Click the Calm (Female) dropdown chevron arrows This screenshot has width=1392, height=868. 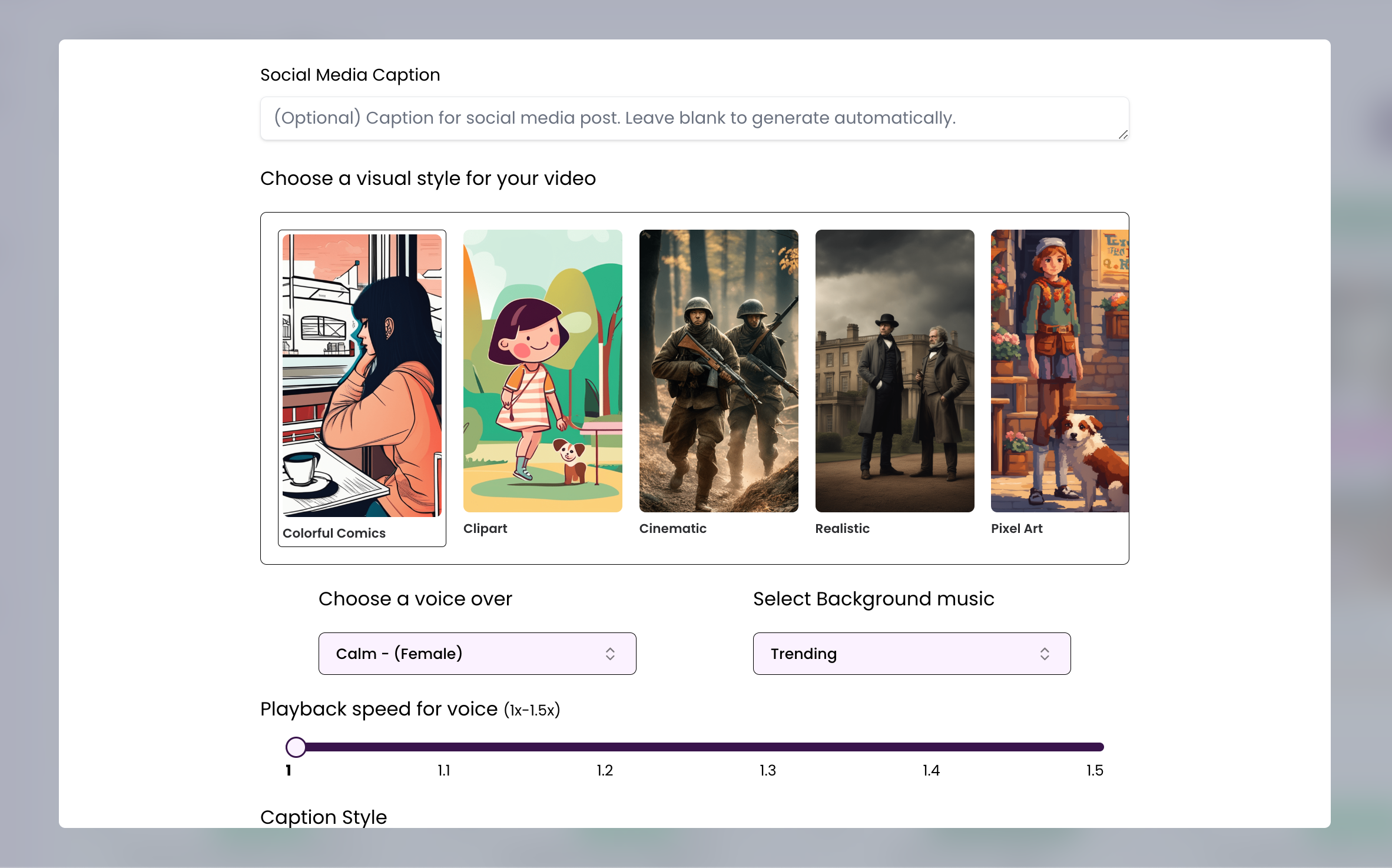(x=610, y=654)
